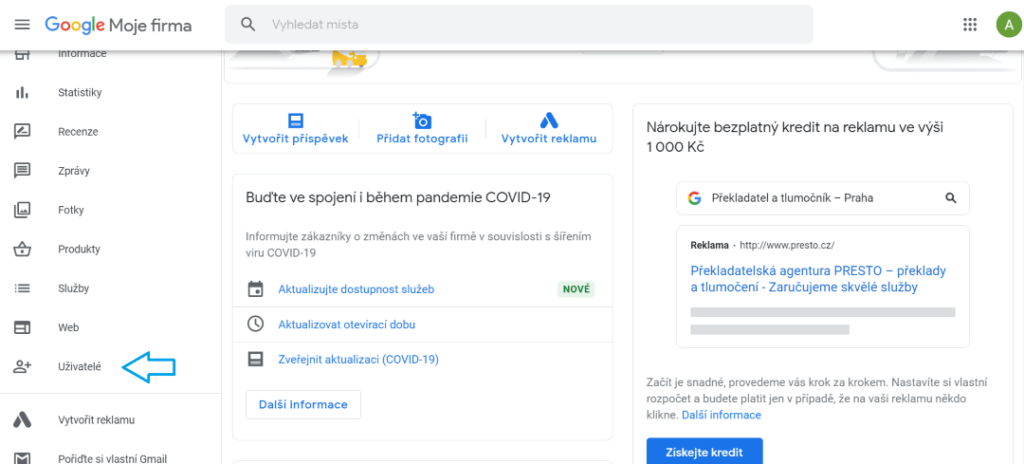Click the Uživatelé add-person icon
Screen dimensions: 1024x464
click(x=22, y=367)
